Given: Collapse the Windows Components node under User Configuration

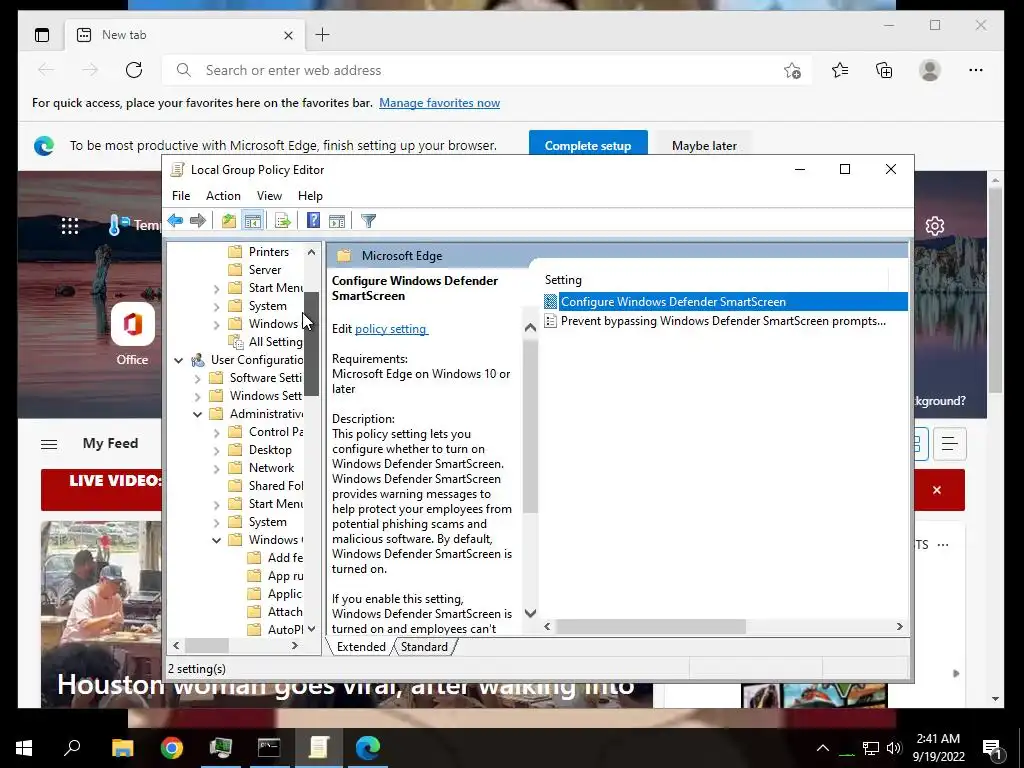Looking at the screenshot, I should (216, 540).
